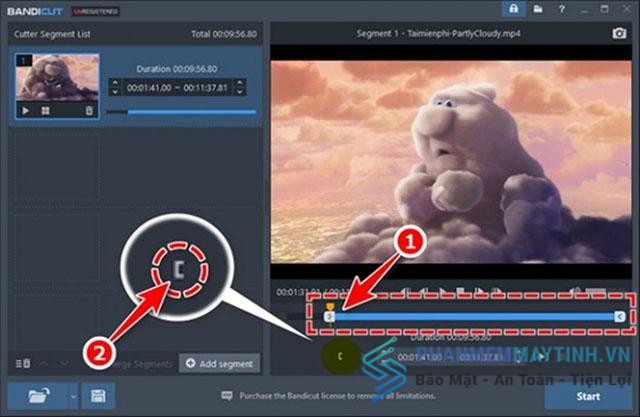
Task: Open a file with the folder button
Action: click(x=38, y=396)
